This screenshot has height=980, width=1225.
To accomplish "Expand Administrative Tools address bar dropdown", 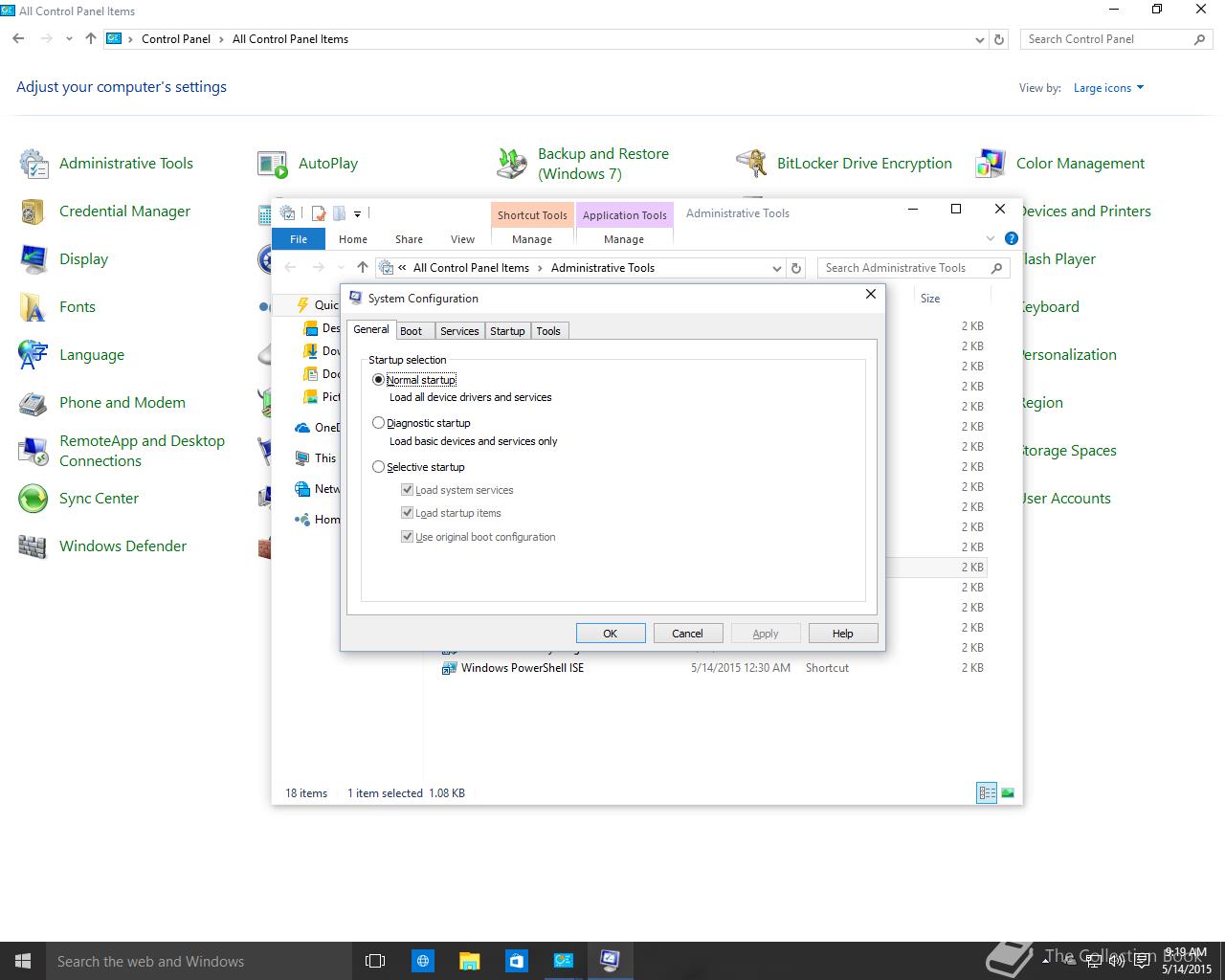I will click(777, 268).
